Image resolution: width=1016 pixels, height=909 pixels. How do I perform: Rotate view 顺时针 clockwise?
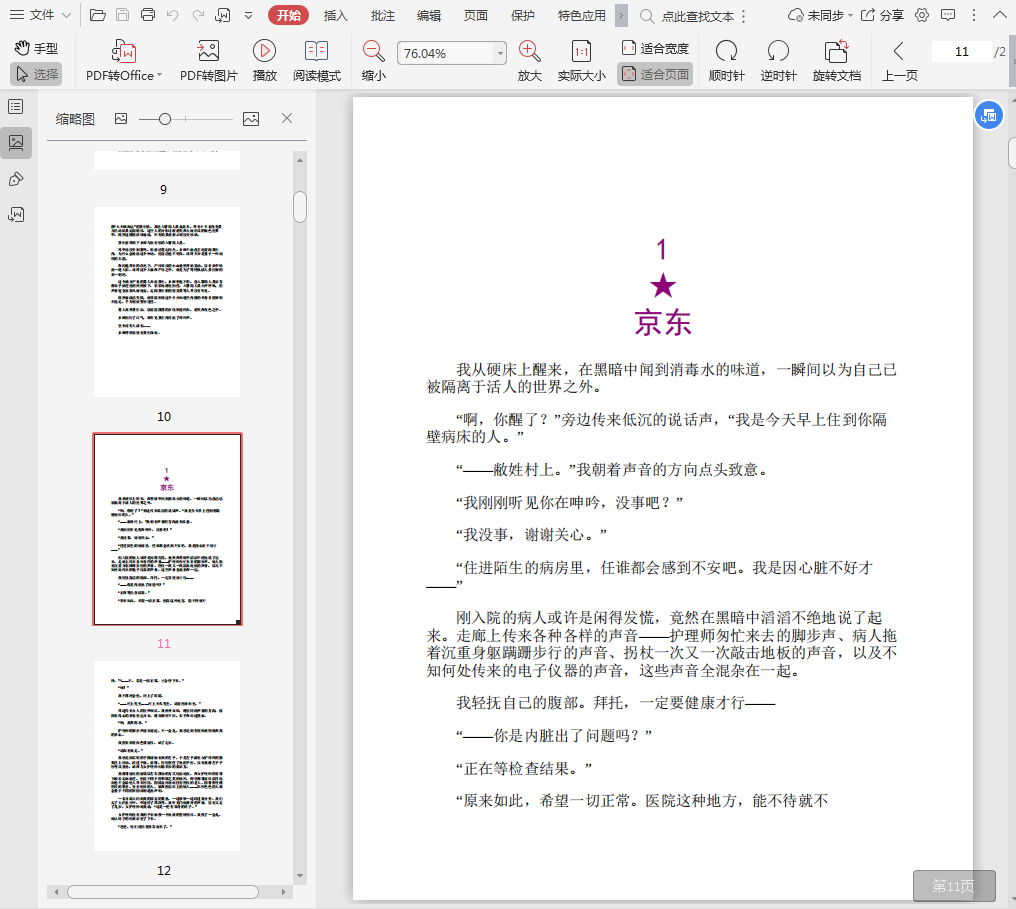(726, 60)
